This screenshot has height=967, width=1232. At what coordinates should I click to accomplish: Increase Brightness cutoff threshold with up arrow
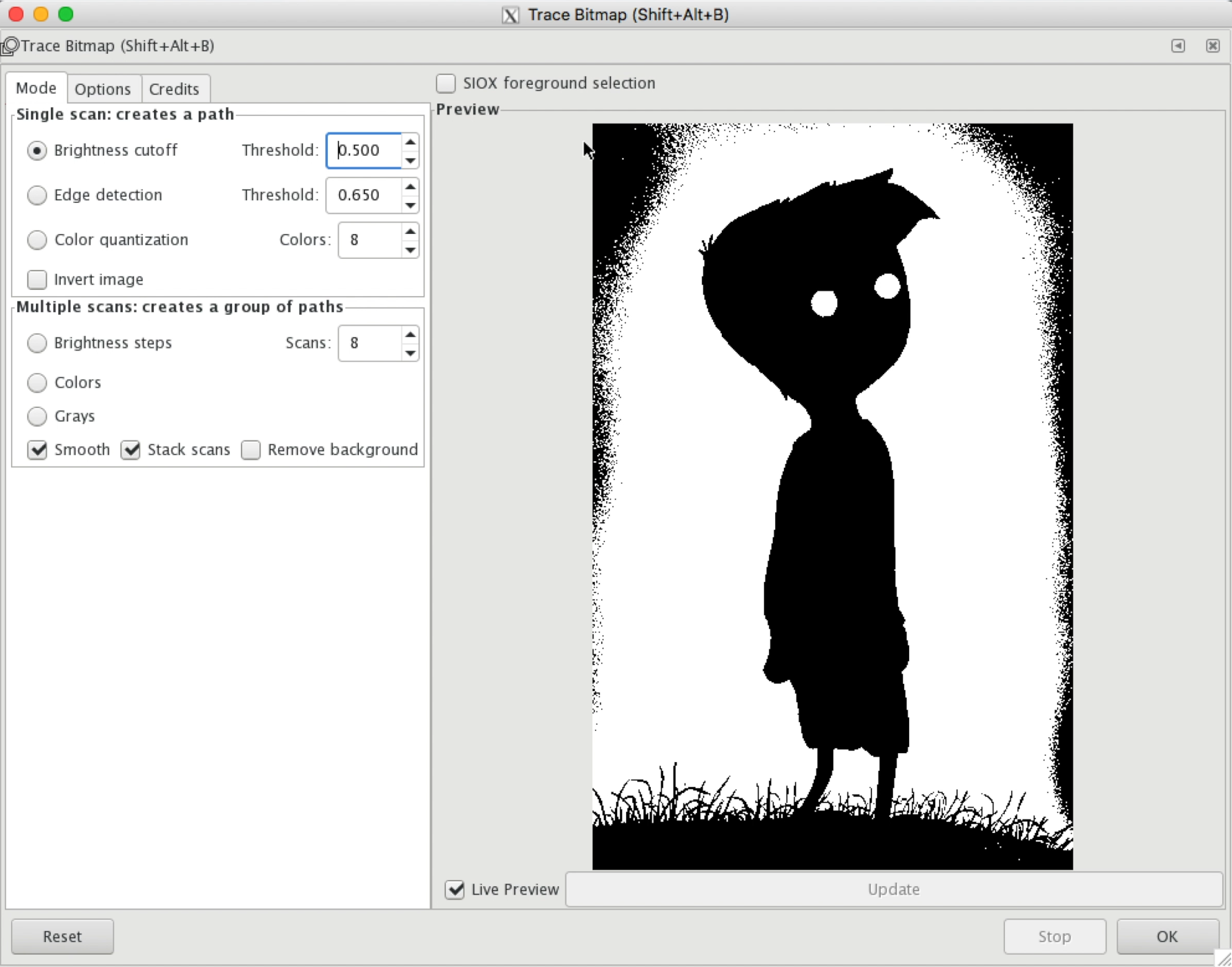pyautogui.click(x=411, y=141)
